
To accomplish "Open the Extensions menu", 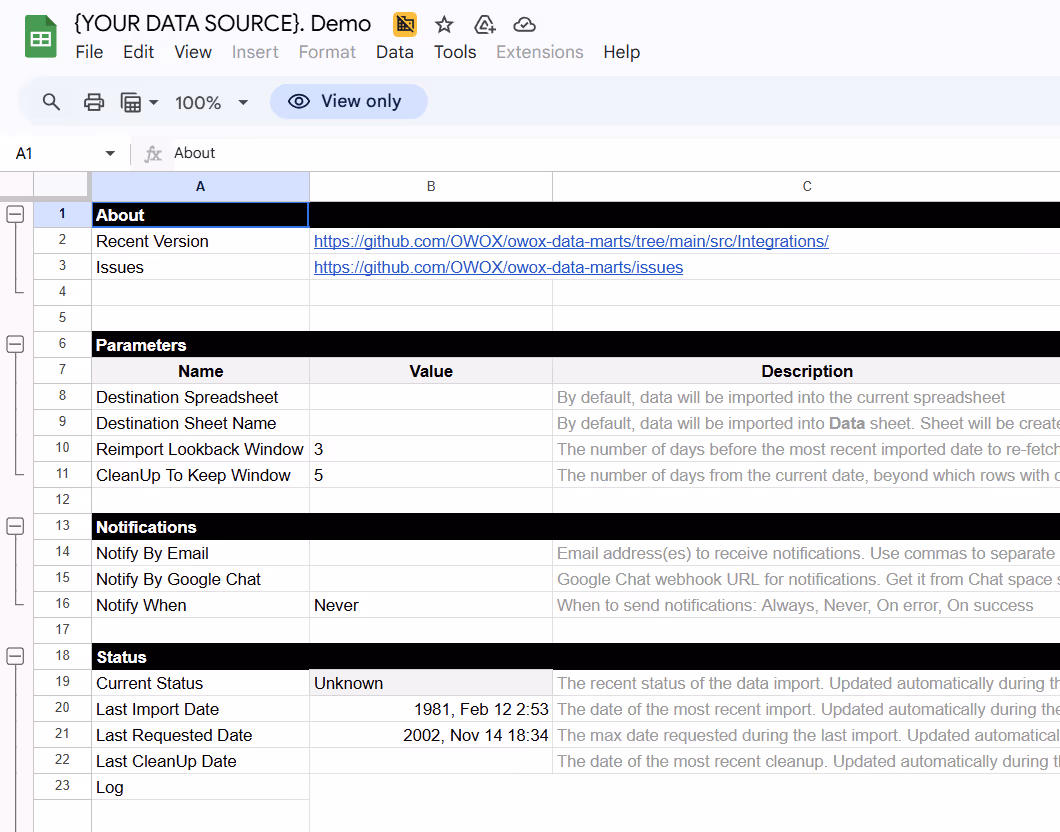I will (x=539, y=52).
